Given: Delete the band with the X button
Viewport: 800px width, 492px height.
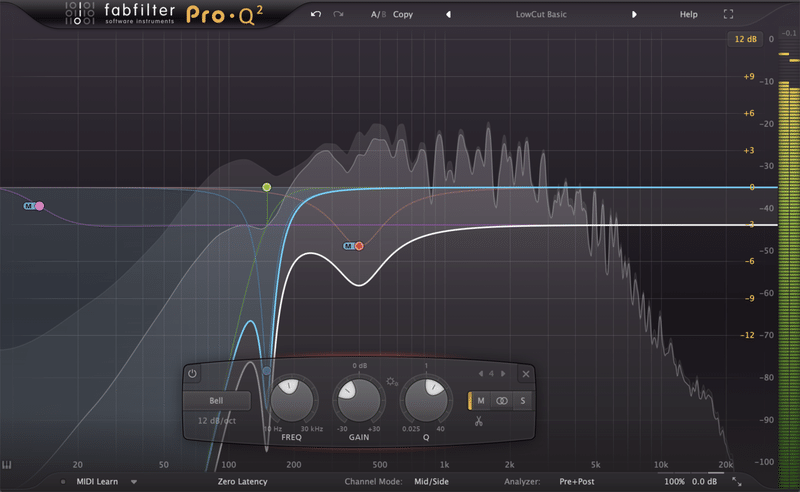Looking at the screenshot, I should pos(526,374).
